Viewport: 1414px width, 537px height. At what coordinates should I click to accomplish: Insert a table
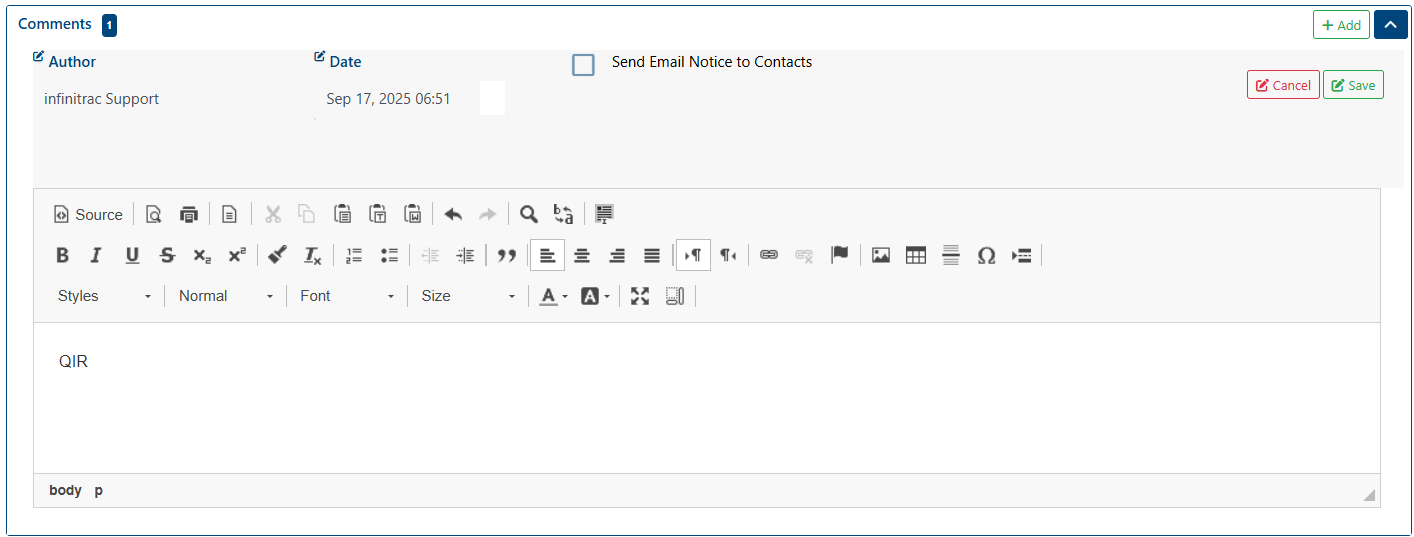click(916, 255)
